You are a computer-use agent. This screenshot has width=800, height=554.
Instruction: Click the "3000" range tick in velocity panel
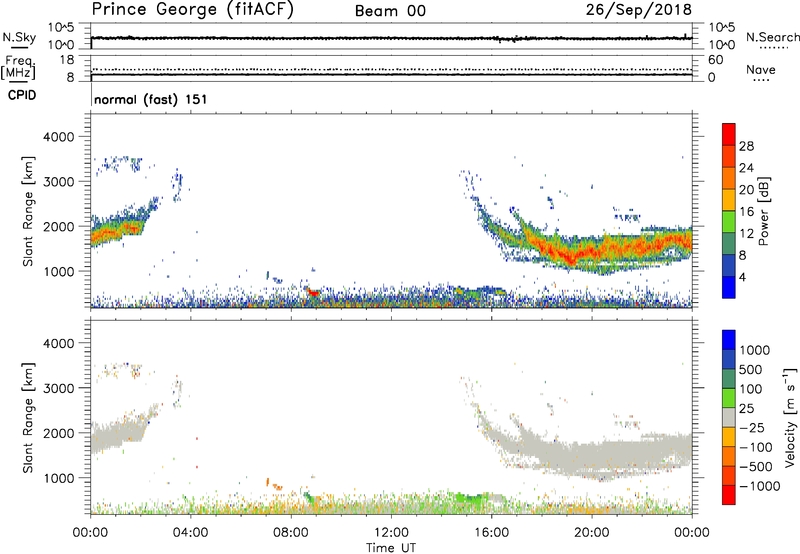click(58, 388)
